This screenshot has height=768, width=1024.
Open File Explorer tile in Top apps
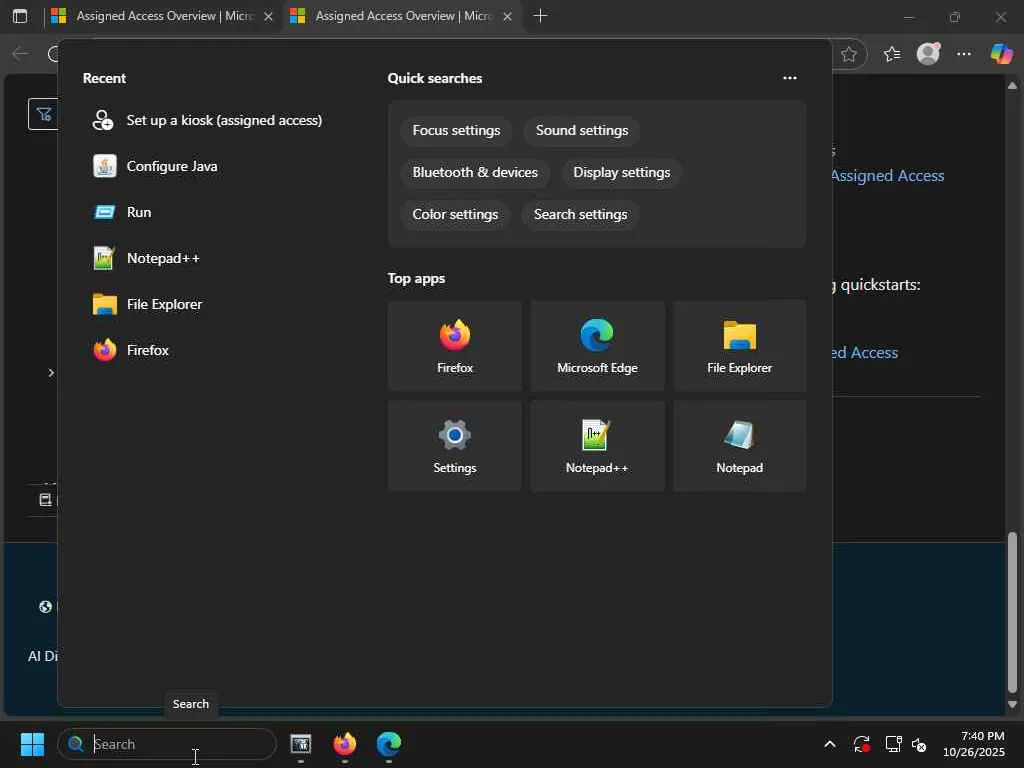click(x=739, y=346)
